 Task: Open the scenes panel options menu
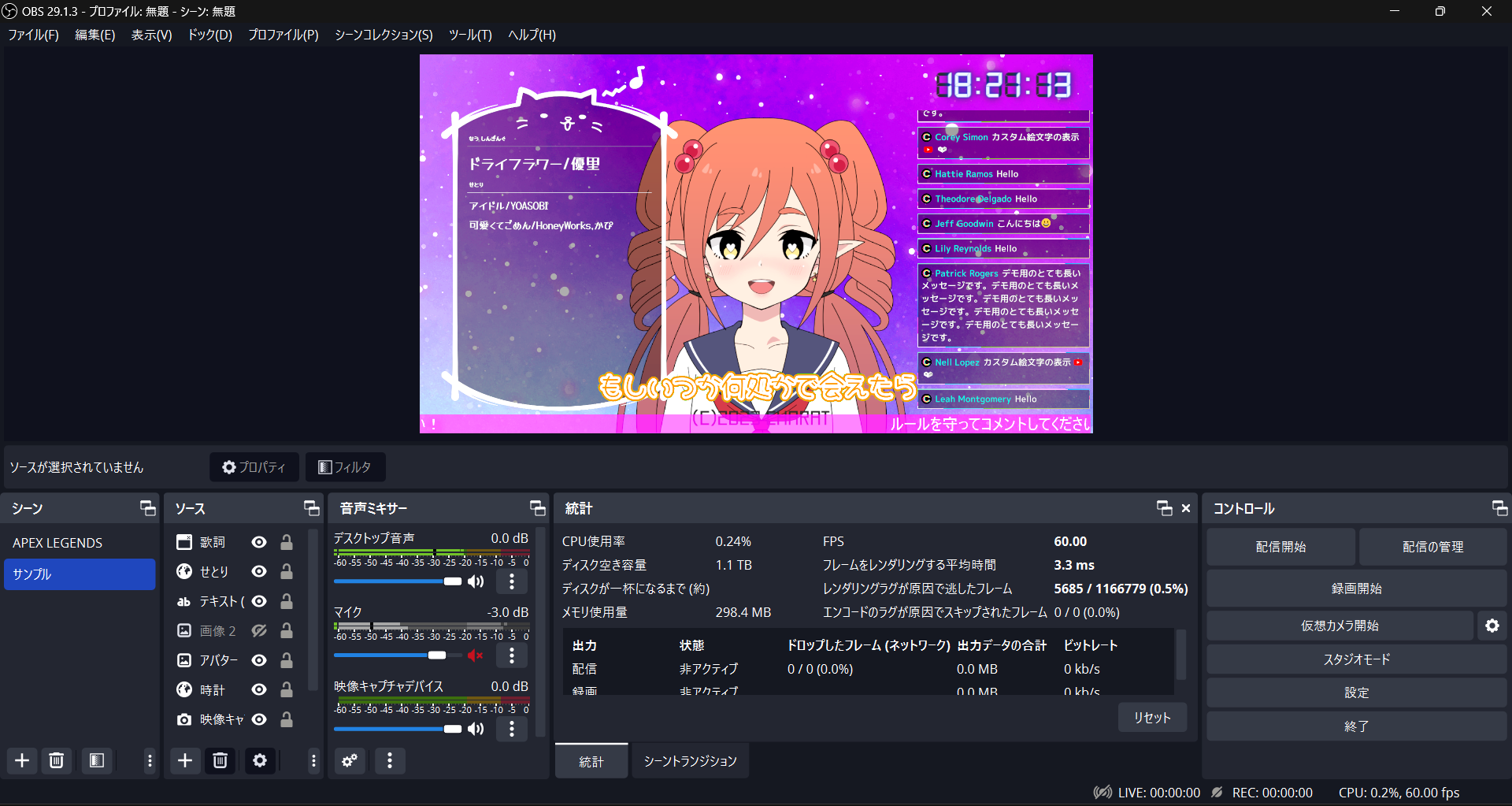point(149,760)
